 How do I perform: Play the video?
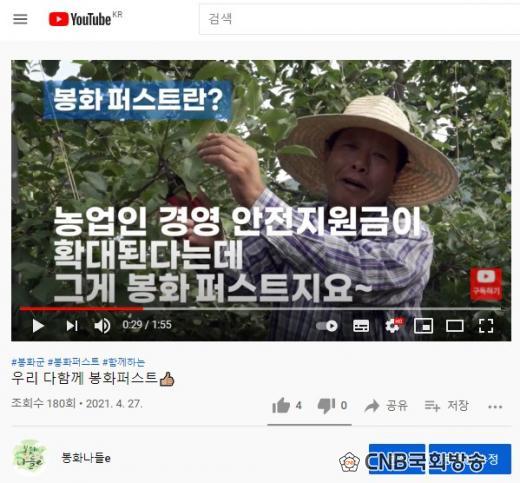click(38, 326)
